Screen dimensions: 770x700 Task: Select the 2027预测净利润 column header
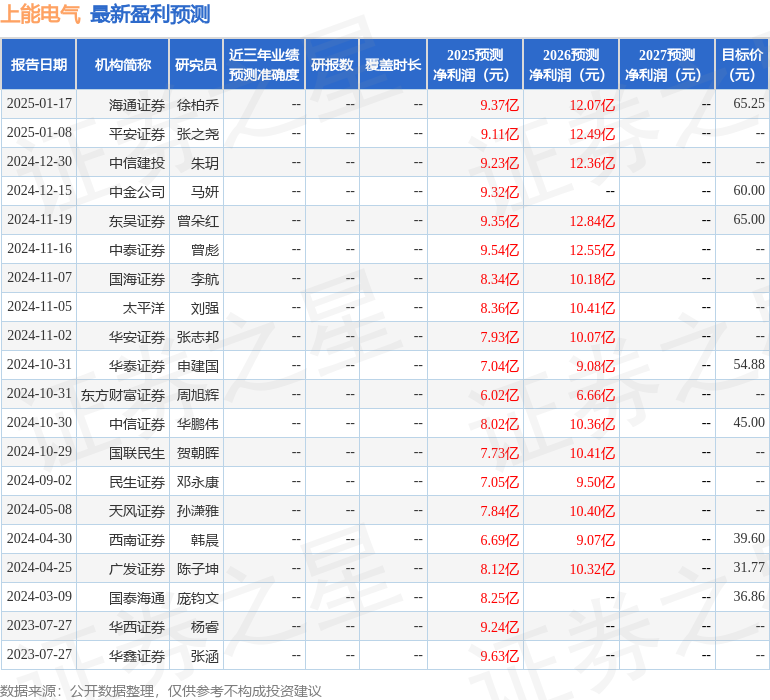point(667,65)
